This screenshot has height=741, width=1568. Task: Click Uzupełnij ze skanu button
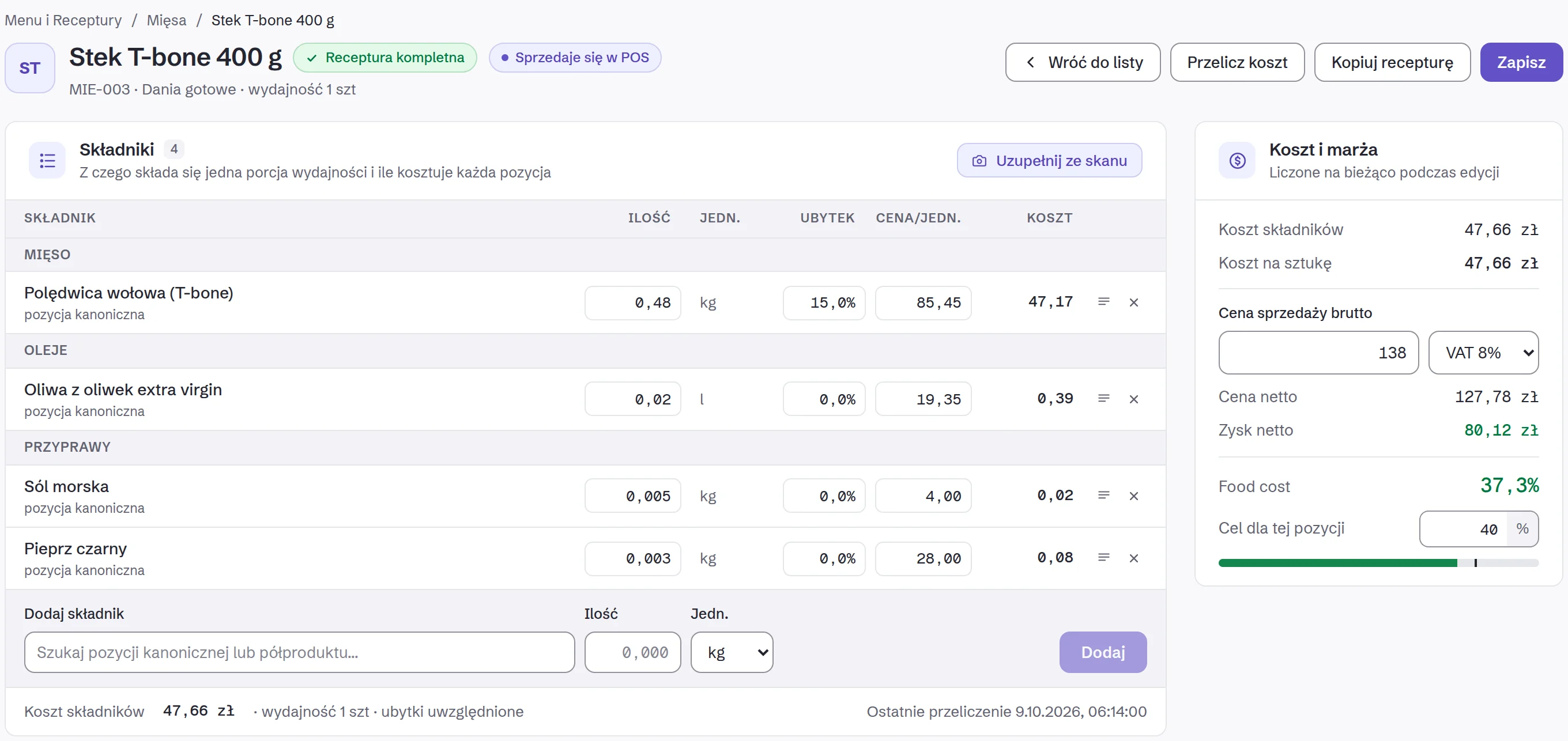pyautogui.click(x=1049, y=161)
